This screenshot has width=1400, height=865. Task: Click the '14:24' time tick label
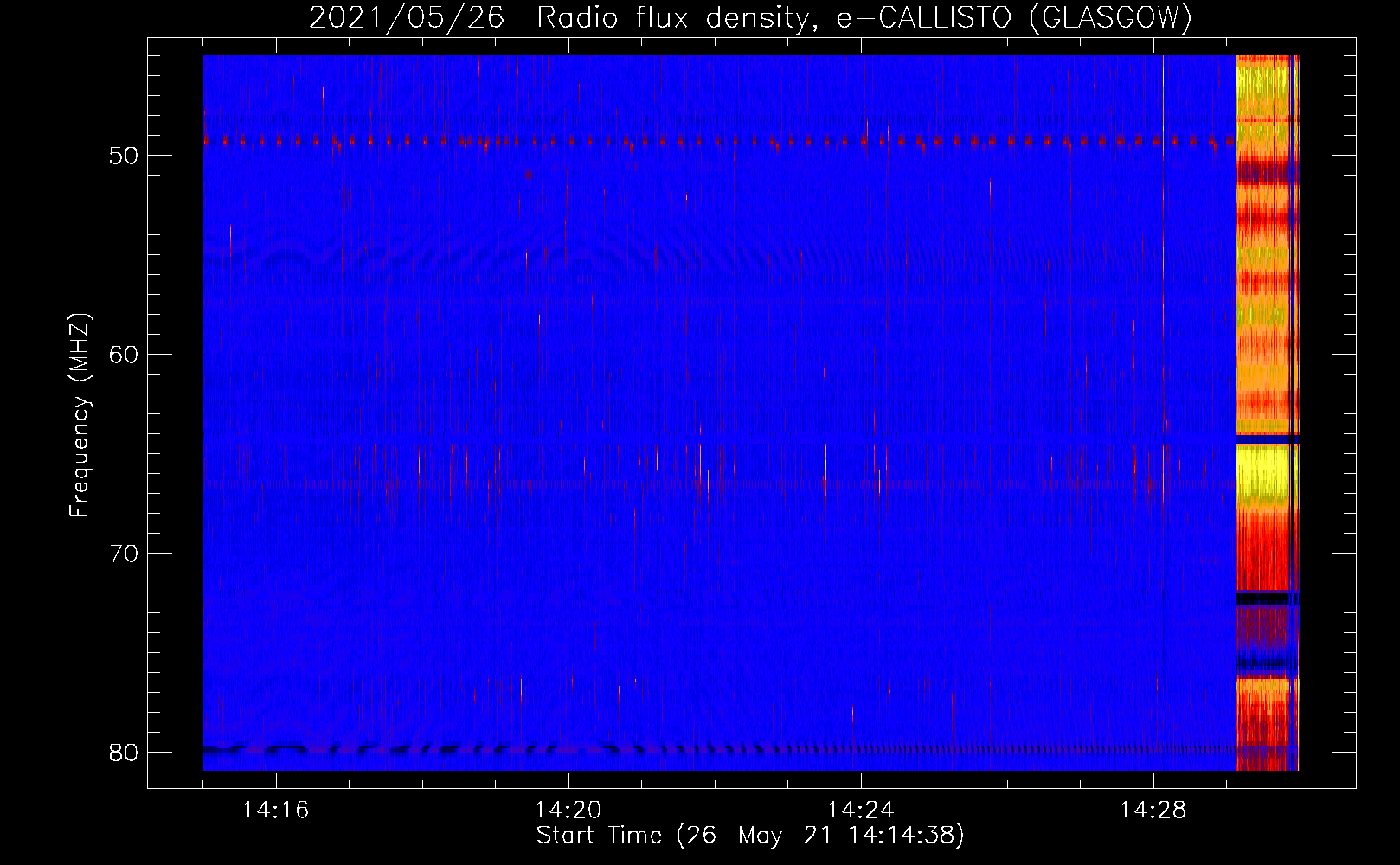860,811
